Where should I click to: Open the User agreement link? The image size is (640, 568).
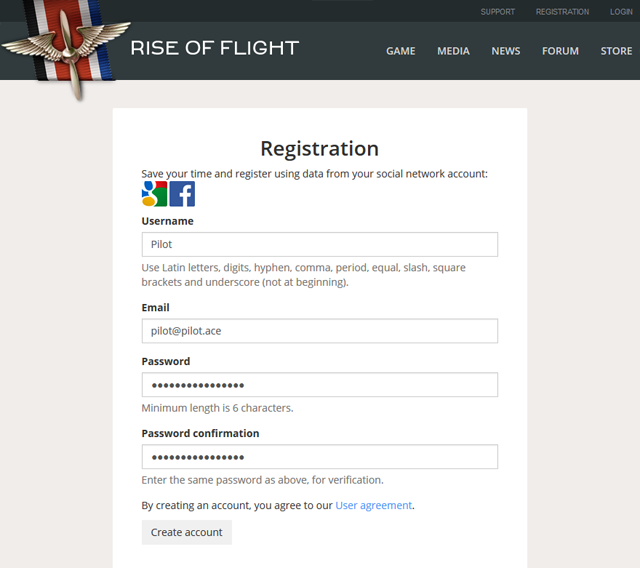373,506
